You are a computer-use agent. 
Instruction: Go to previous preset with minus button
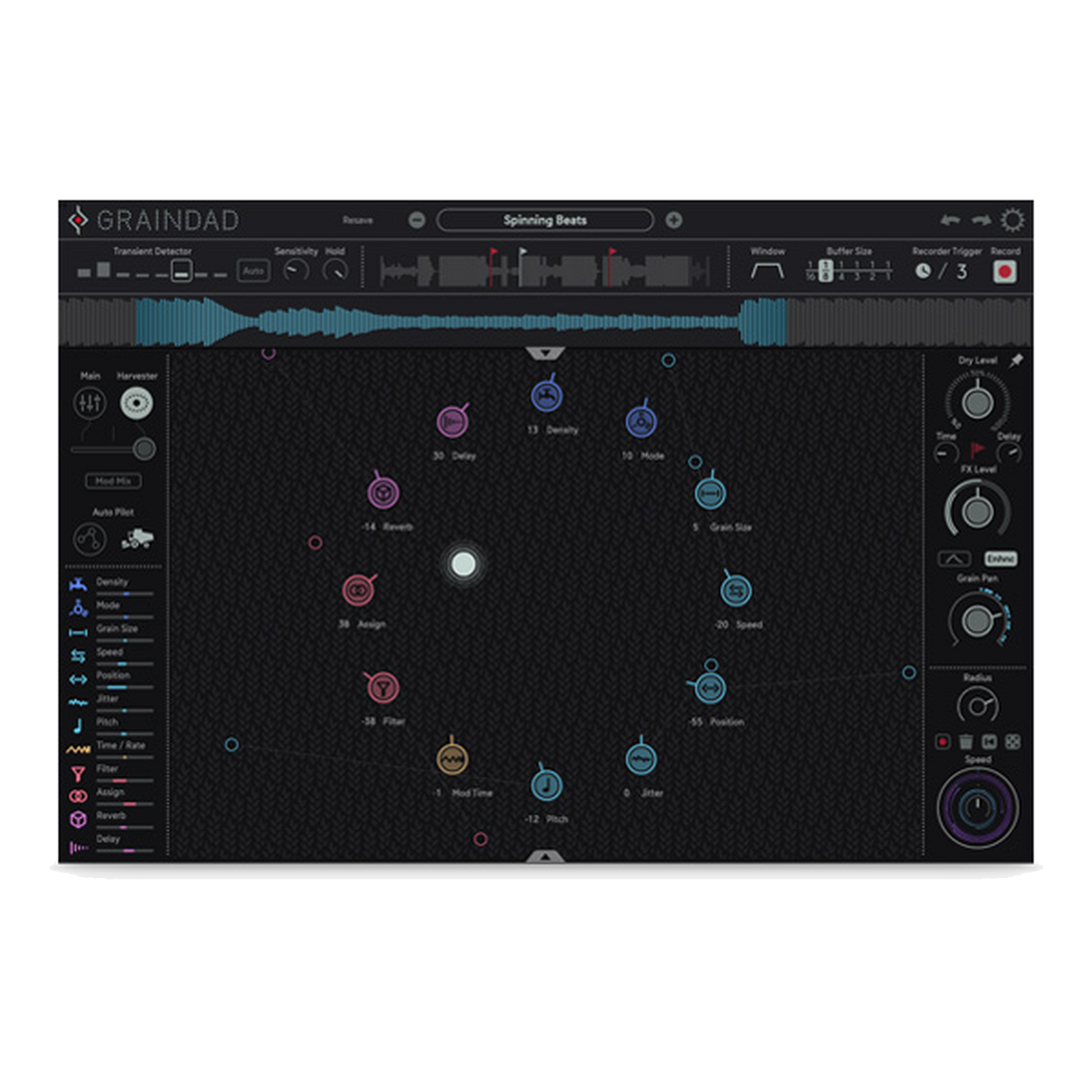(417, 220)
